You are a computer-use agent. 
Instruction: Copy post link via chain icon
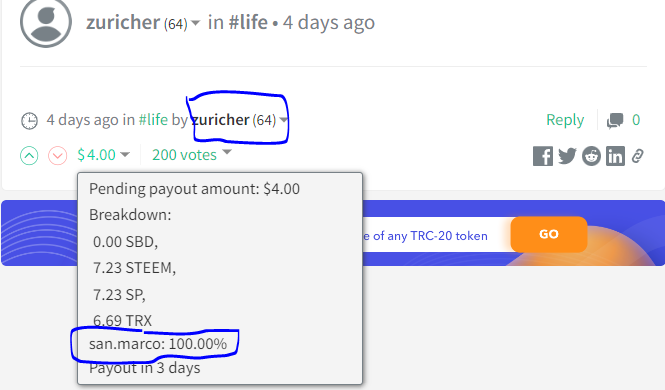click(x=637, y=156)
